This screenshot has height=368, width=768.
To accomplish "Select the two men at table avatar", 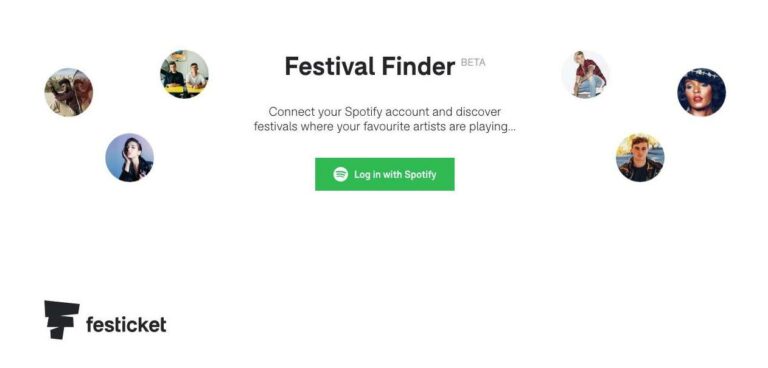I will click(x=184, y=74).
